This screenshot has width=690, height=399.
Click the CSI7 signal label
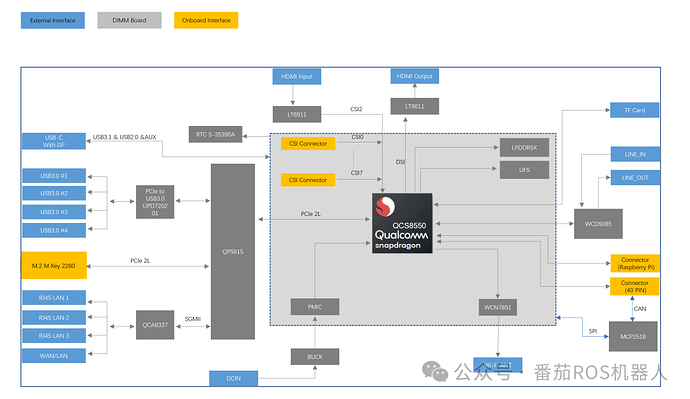(x=356, y=173)
